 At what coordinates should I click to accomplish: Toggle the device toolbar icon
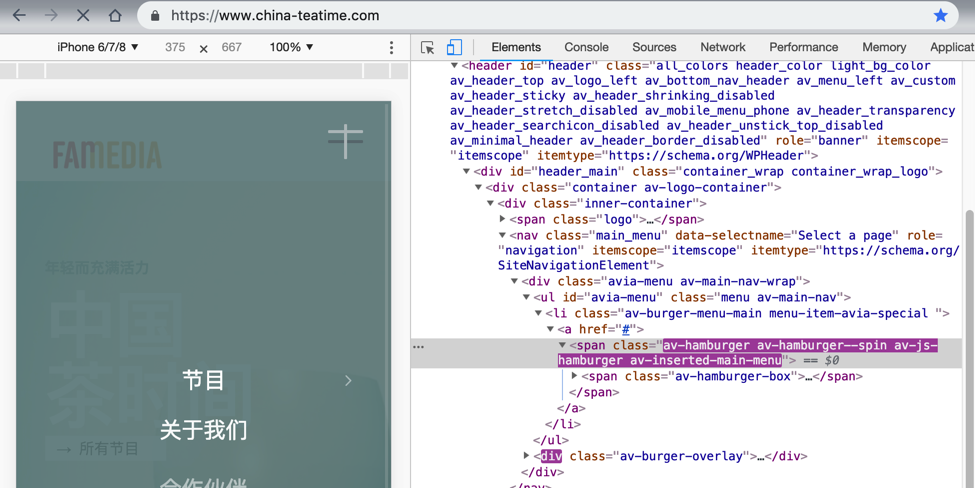455,47
